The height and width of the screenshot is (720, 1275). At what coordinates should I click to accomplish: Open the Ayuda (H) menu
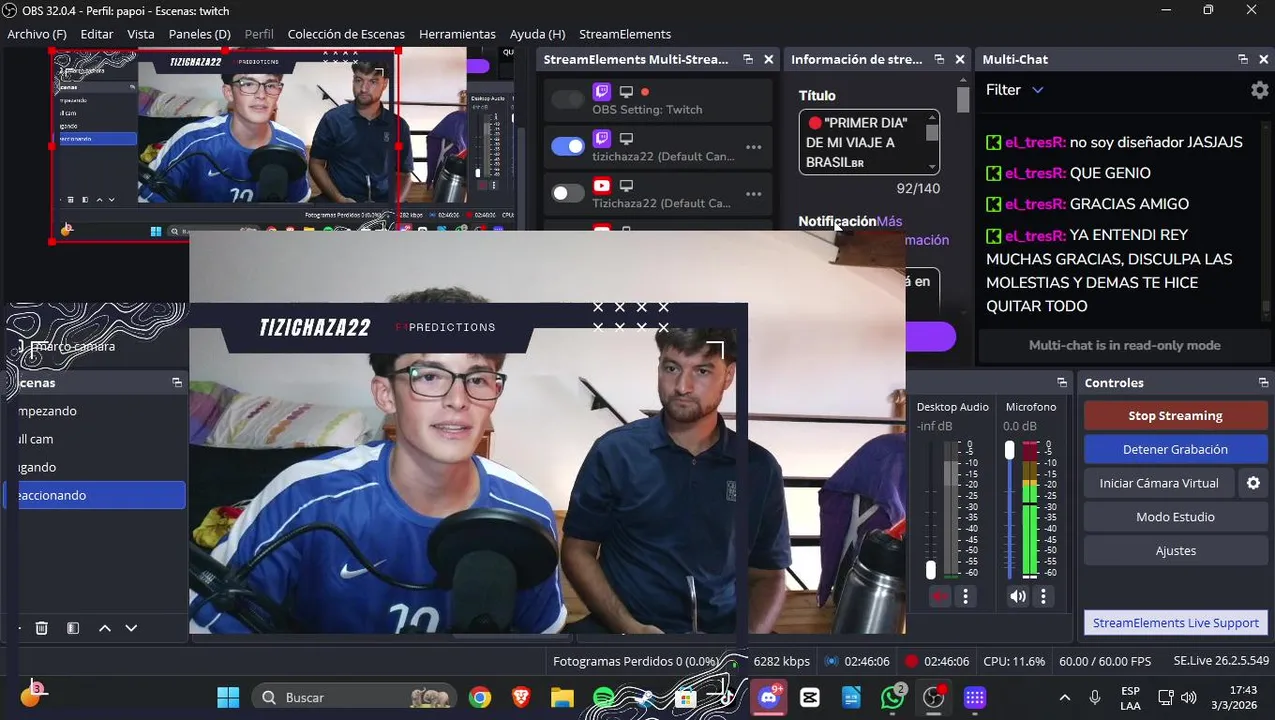(x=537, y=34)
